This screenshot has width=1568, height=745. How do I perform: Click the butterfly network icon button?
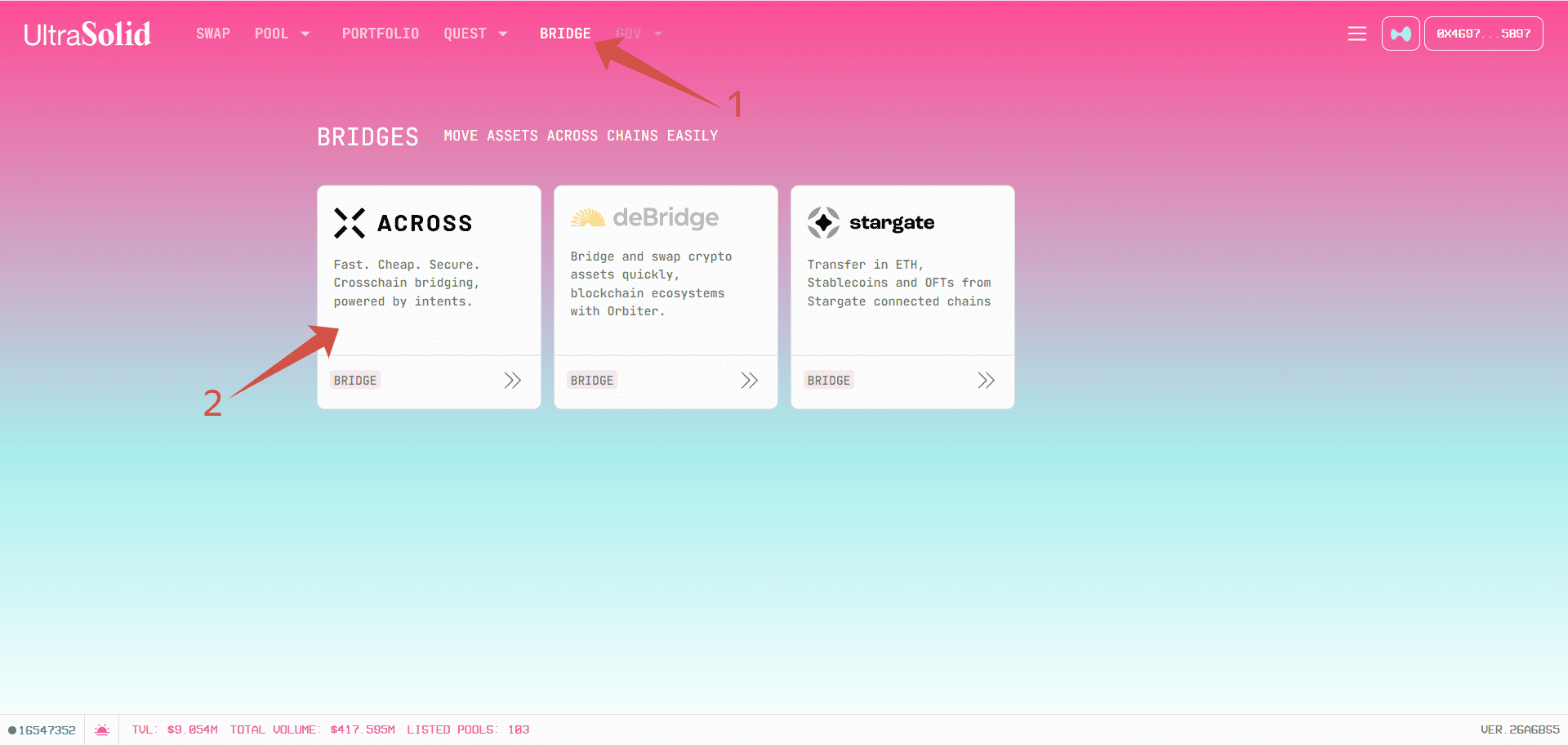(x=1400, y=33)
